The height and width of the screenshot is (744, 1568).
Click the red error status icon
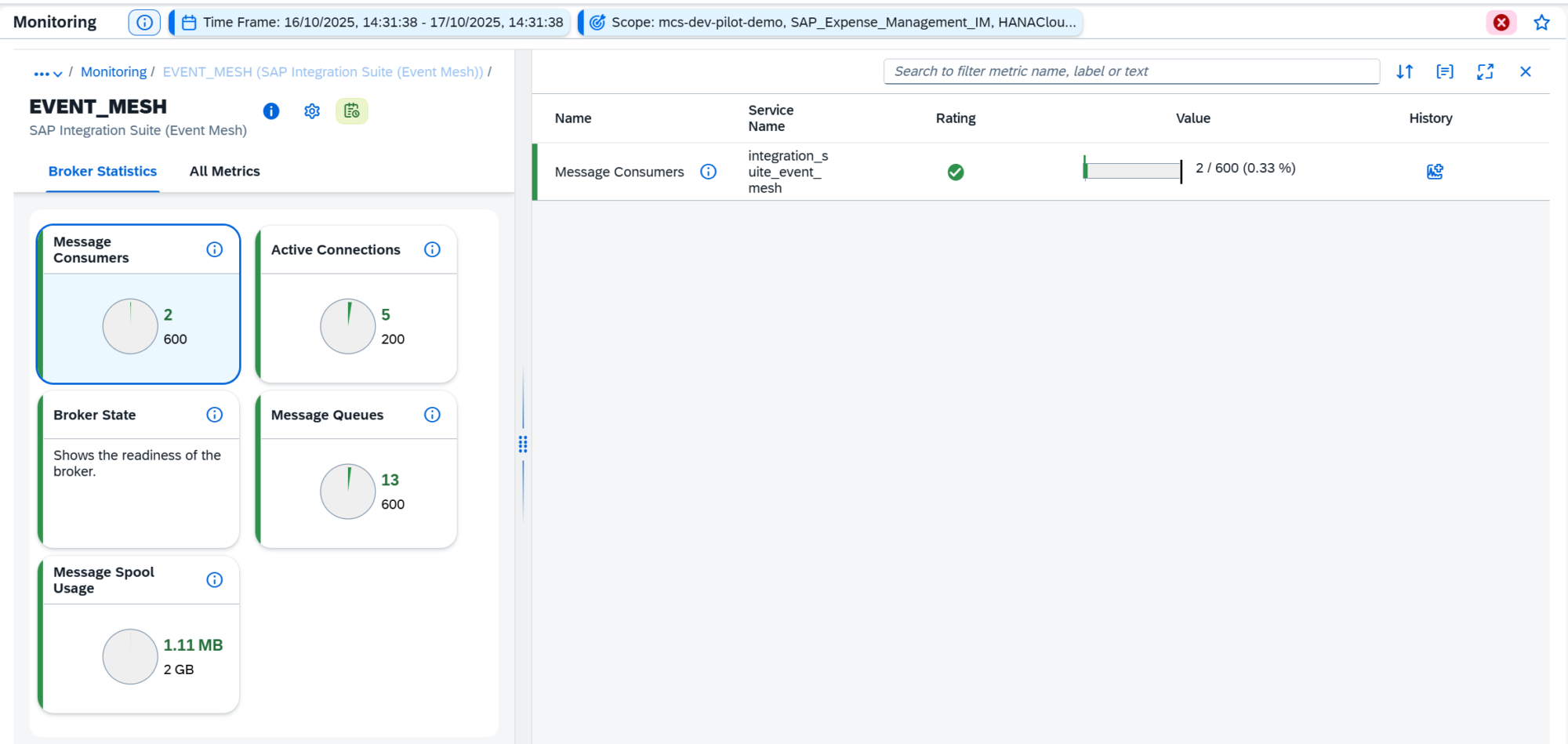tap(1501, 23)
